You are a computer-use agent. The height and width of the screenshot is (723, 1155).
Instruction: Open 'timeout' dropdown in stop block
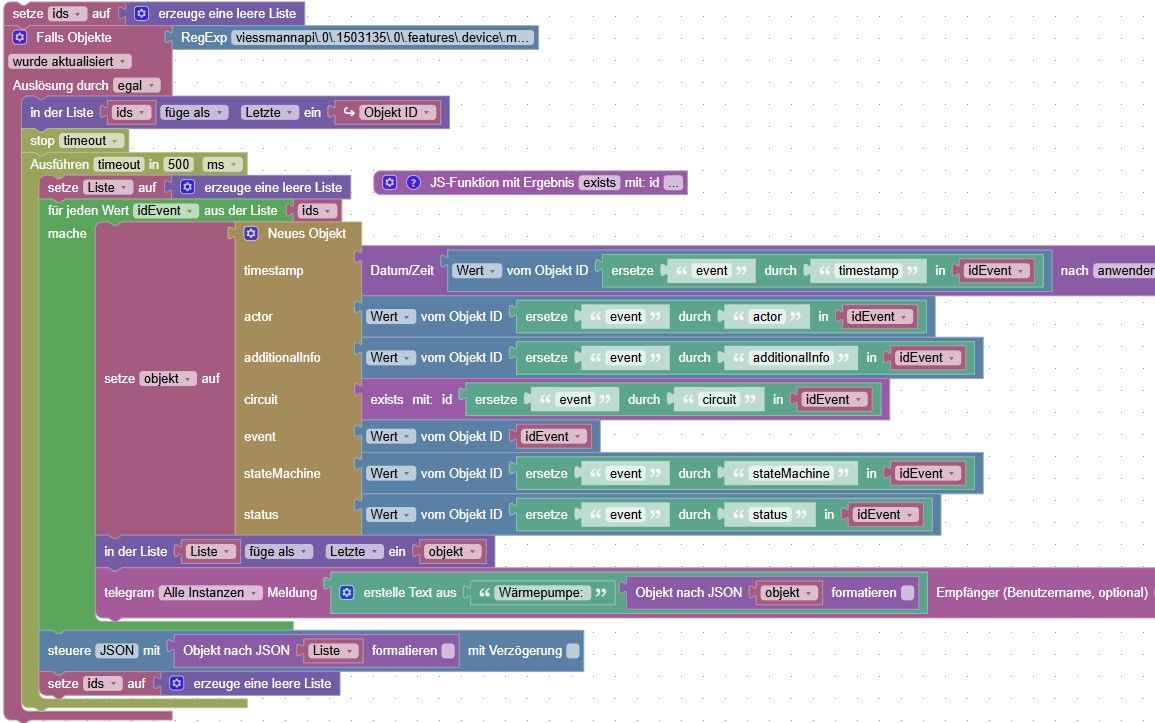pyautogui.click(x=91, y=140)
